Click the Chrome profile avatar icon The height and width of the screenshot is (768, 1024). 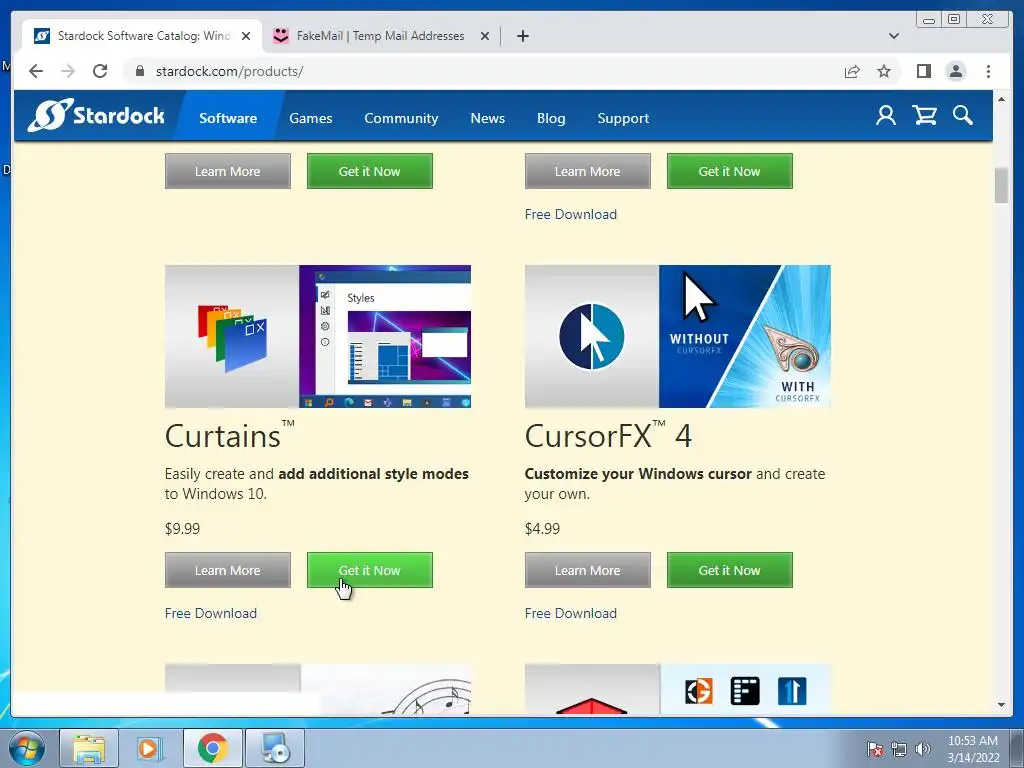point(955,71)
